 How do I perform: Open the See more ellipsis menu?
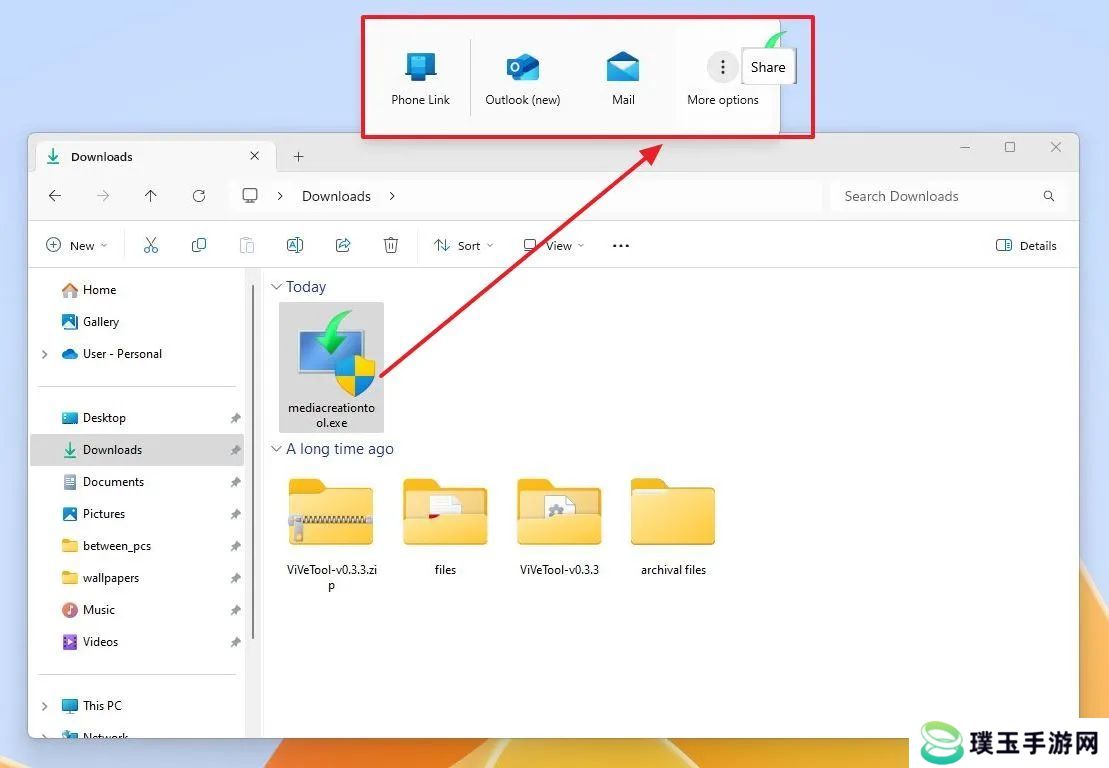coord(621,245)
